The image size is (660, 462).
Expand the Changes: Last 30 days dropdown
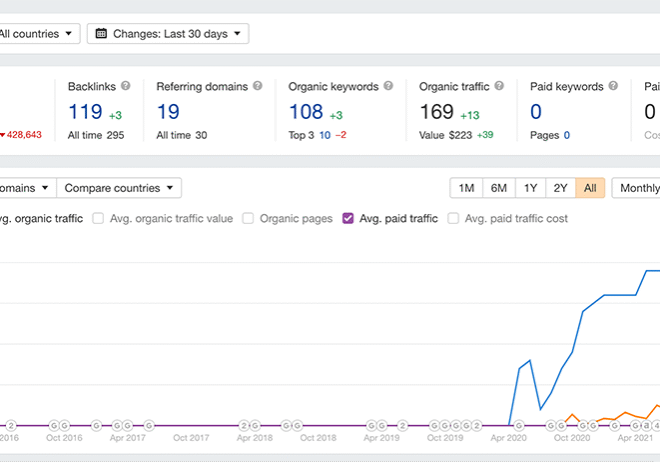point(168,34)
